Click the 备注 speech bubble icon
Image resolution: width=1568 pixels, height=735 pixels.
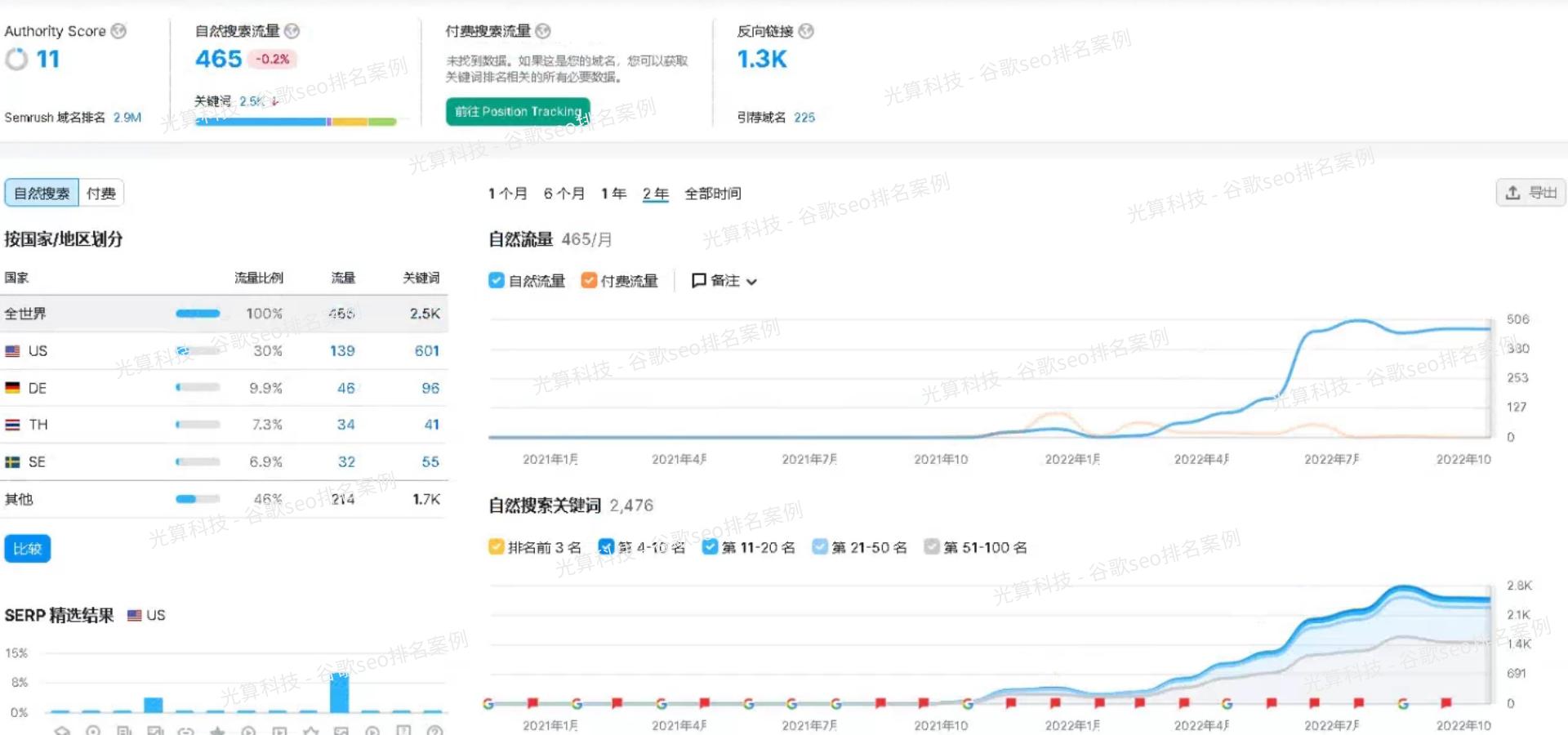pyautogui.click(x=700, y=280)
